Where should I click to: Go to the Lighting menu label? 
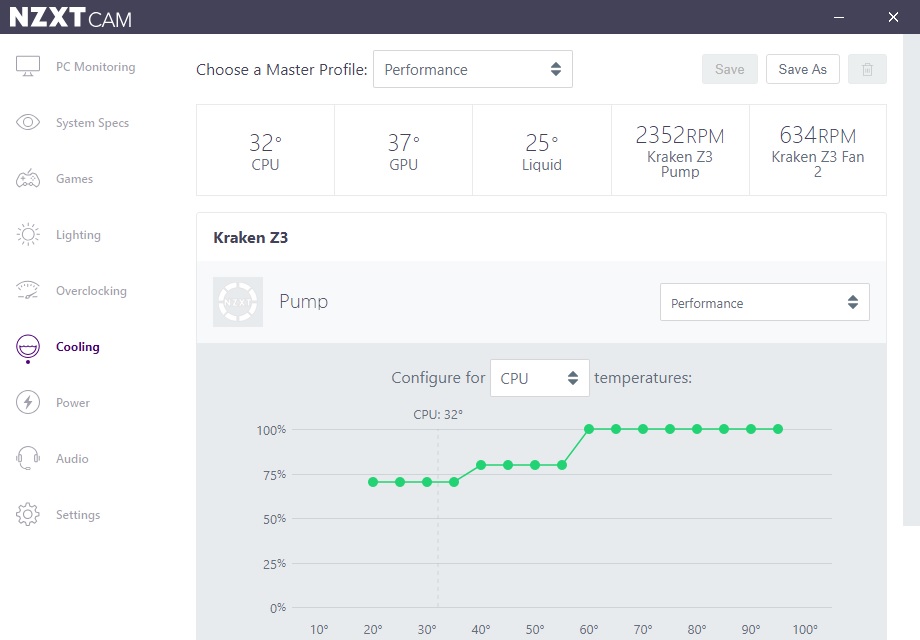(x=78, y=235)
